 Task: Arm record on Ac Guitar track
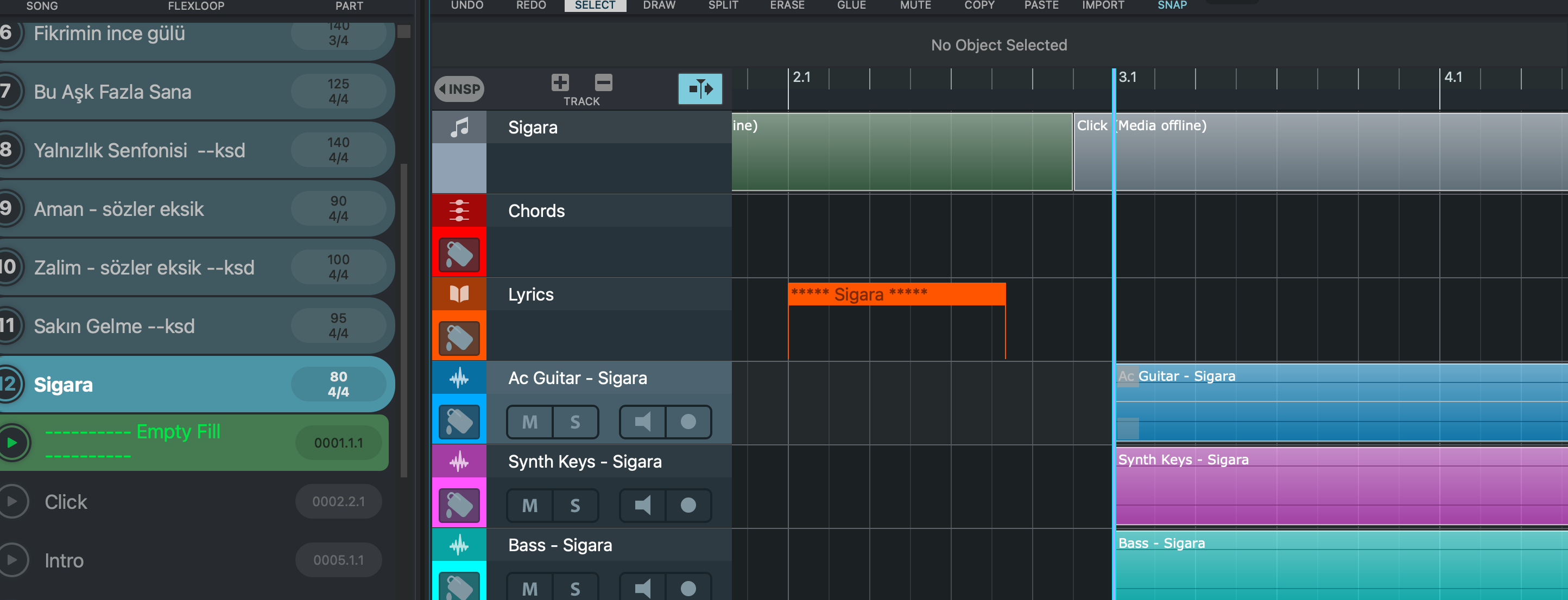[x=688, y=422]
